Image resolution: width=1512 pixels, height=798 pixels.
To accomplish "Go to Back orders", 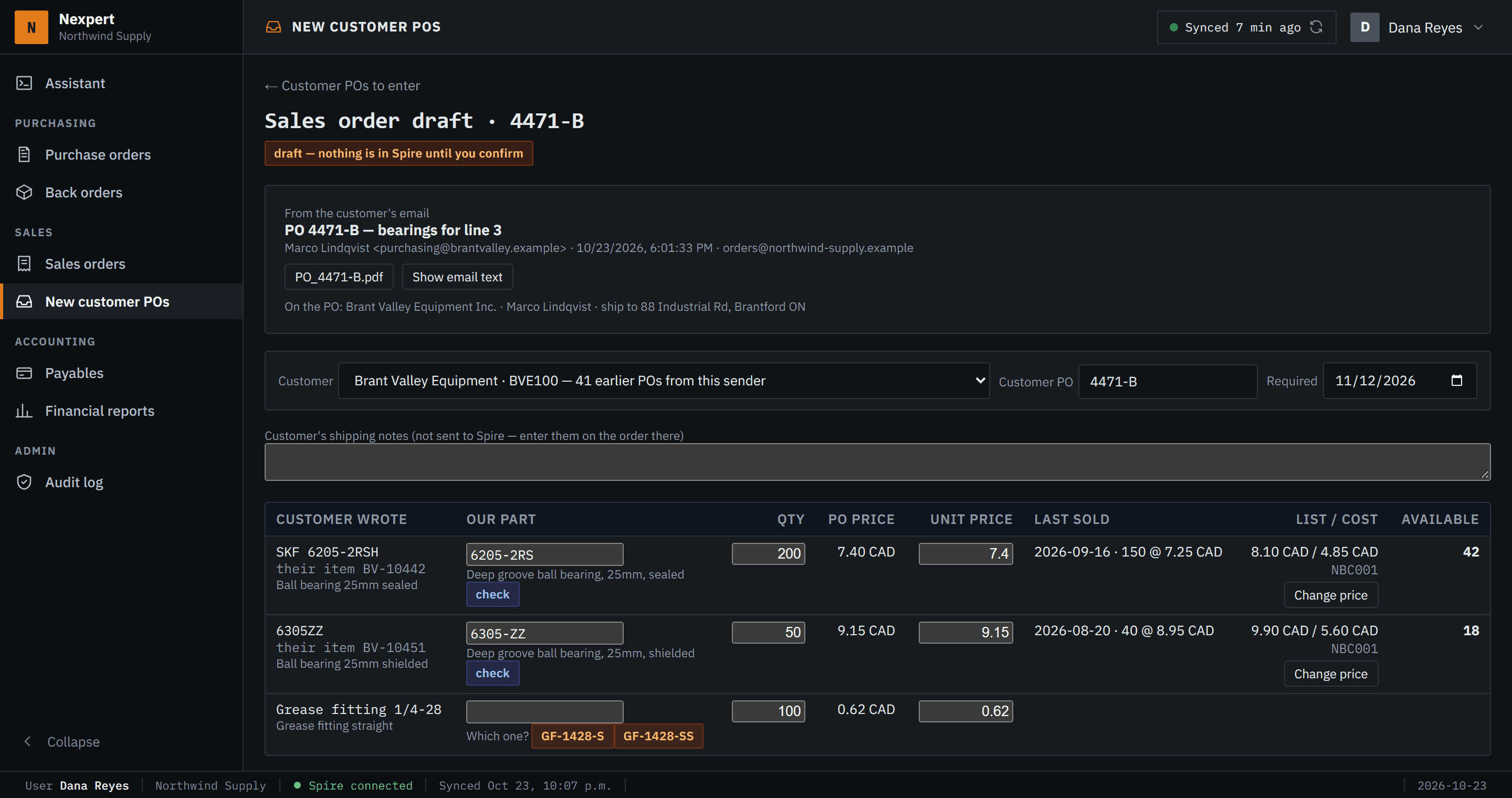I will [83, 193].
